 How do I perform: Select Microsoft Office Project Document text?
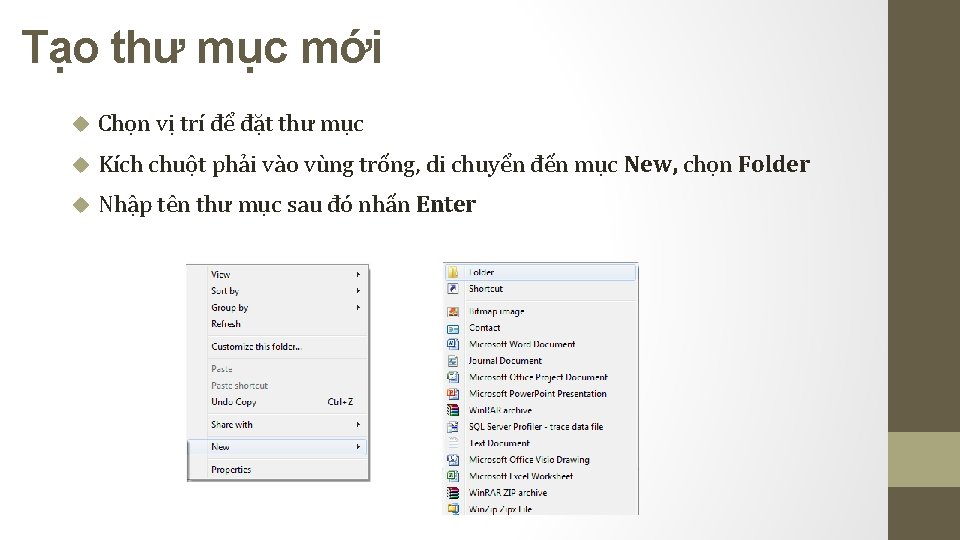[538, 377]
